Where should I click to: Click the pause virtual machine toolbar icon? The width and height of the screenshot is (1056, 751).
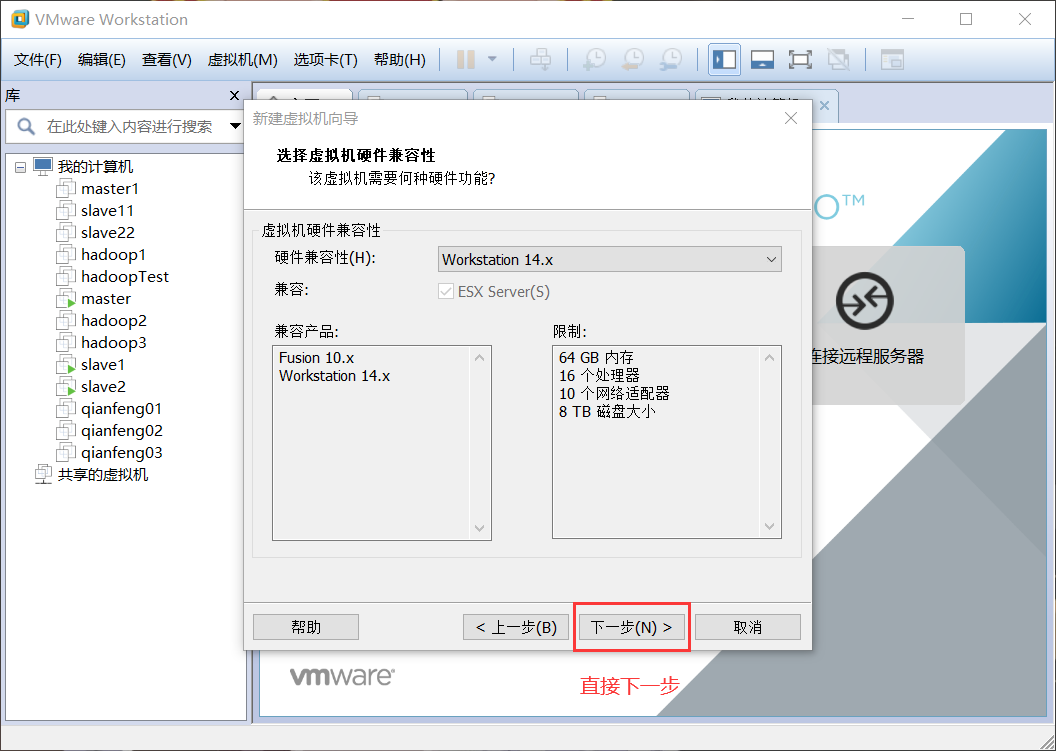click(x=465, y=60)
